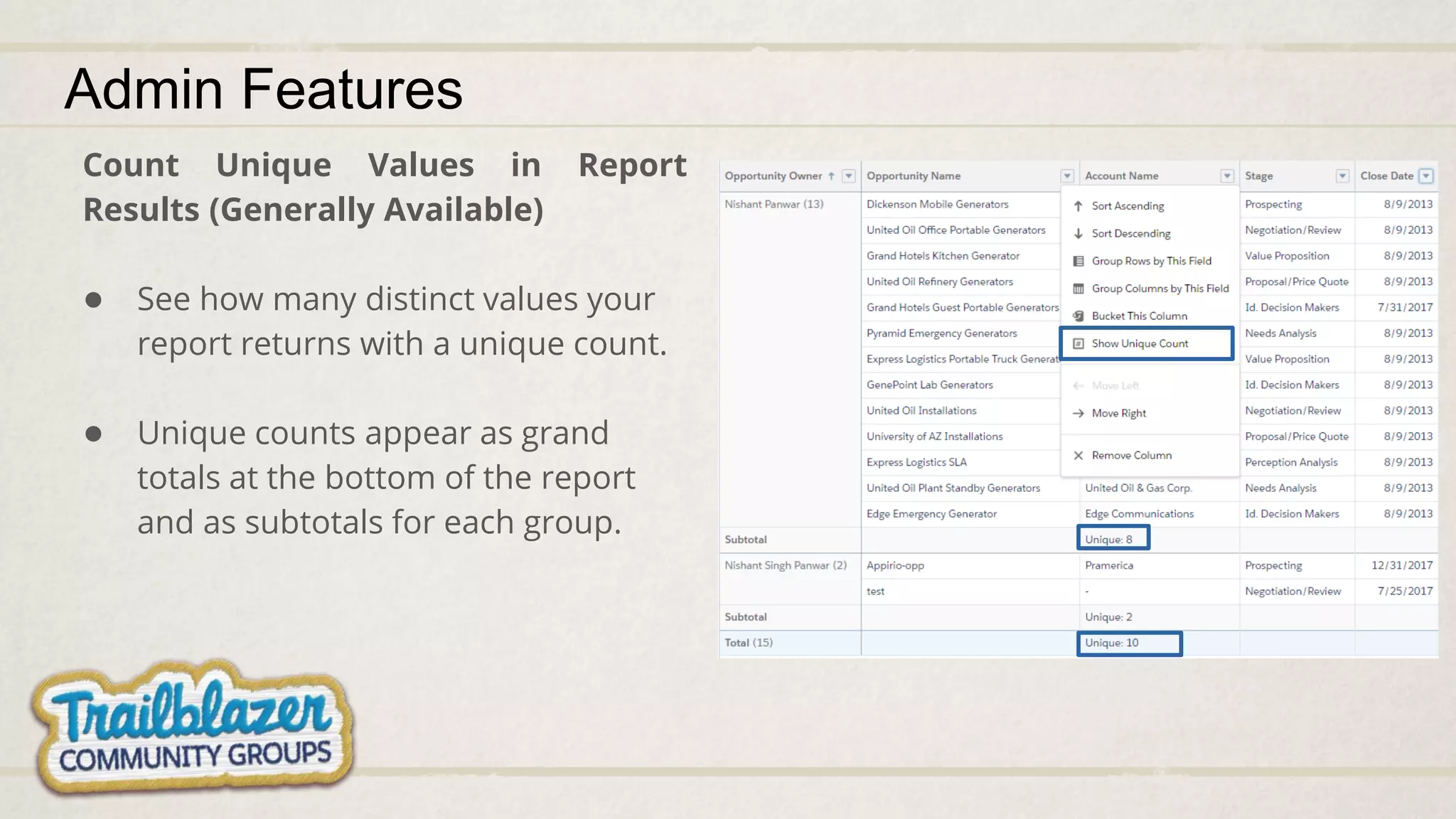Viewport: 1456px width, 819px height.
Task: Click the 12/31/2017 close date
Action: coord(1402,566)
